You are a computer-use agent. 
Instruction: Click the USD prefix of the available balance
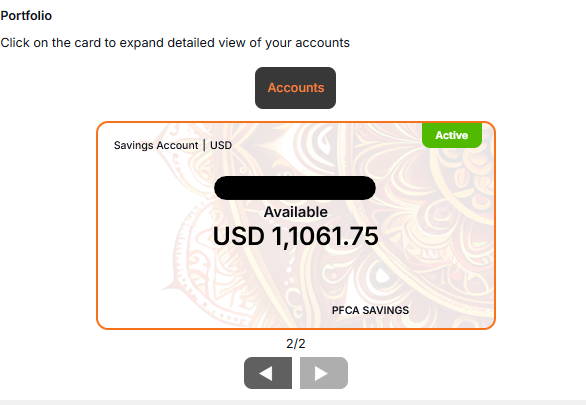click(238, 236)
